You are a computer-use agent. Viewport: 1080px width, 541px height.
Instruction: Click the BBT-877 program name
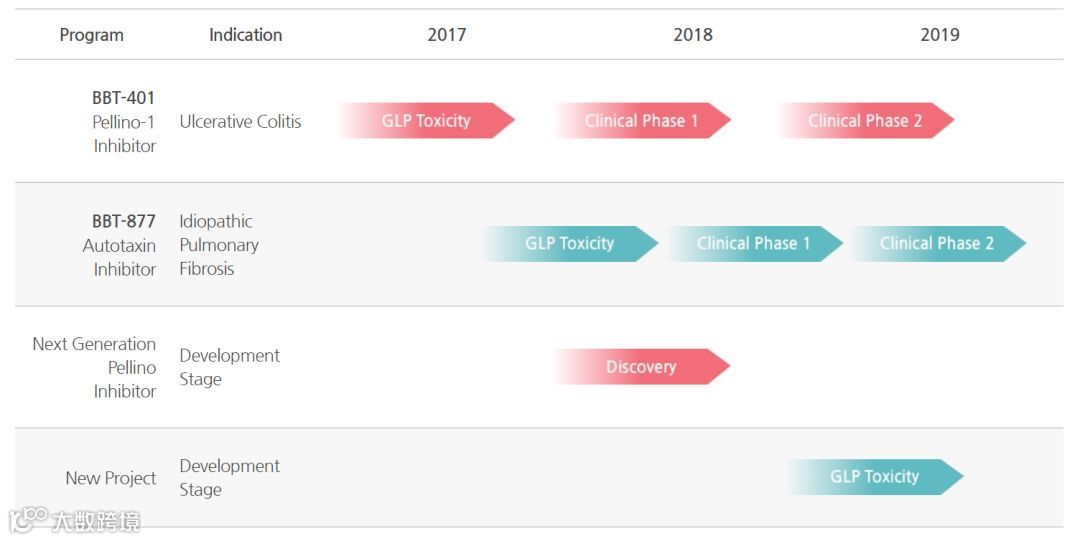[x=124, y=221]
